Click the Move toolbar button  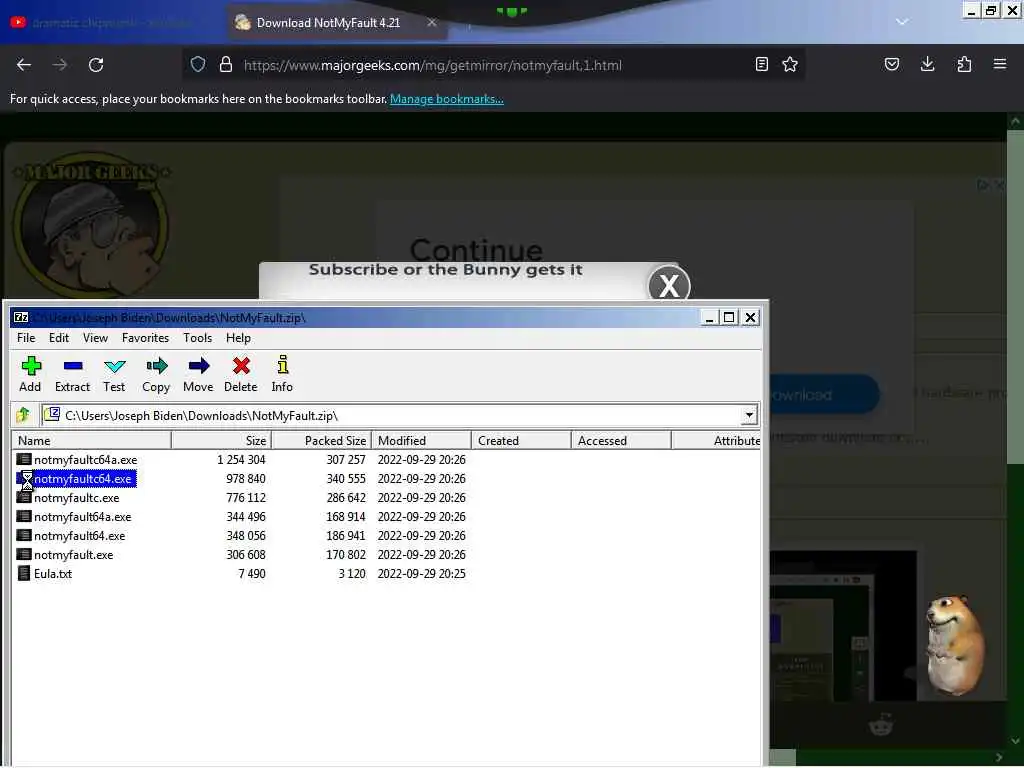(198, 374)
